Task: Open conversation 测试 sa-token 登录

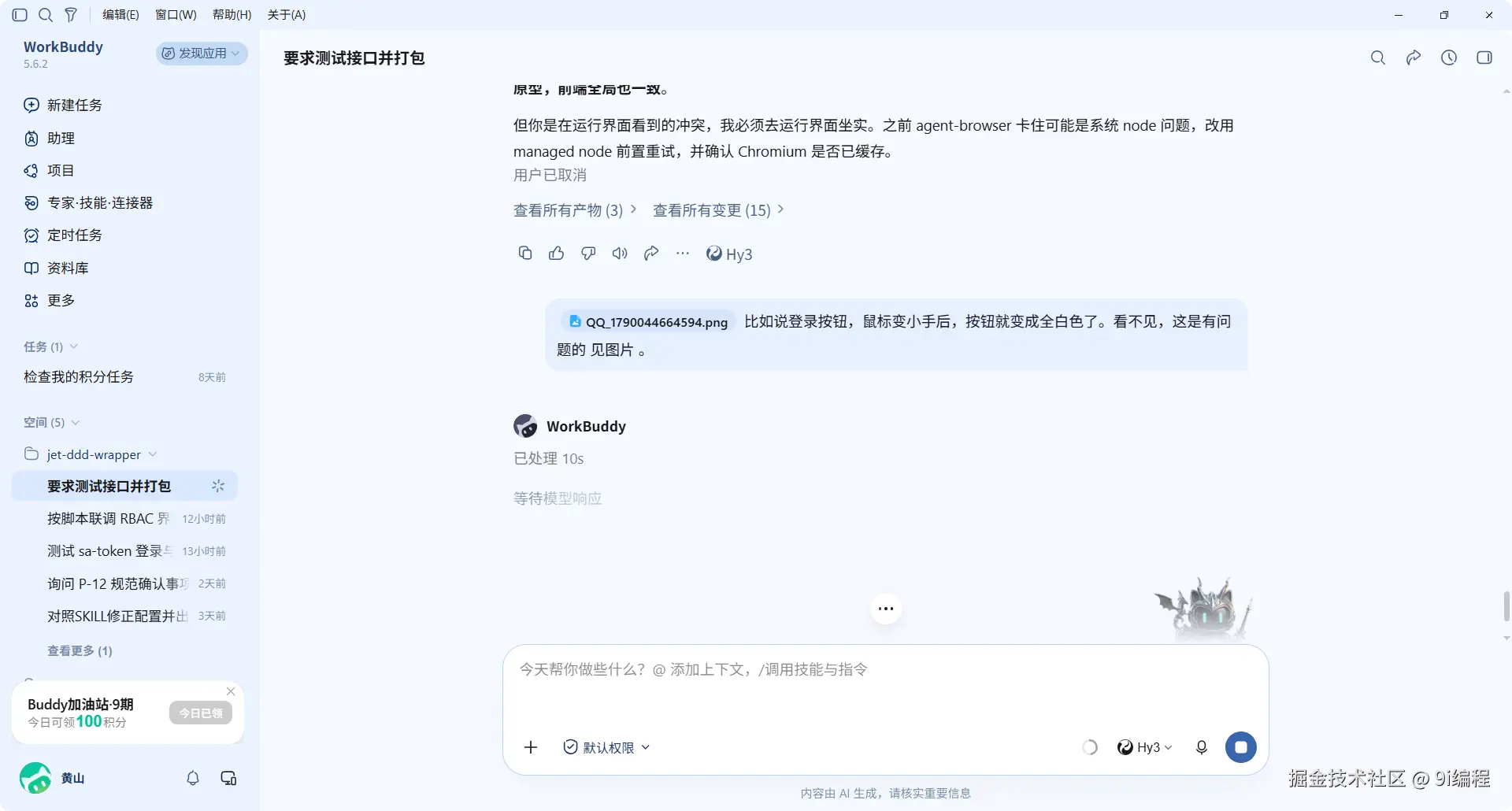Action: pos(124,551)
